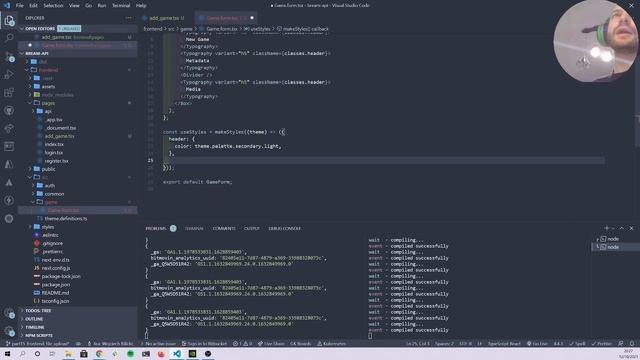Open the Azure view in the activity bar
Screen dimensions: 640x360
click(x=9, y=164)
